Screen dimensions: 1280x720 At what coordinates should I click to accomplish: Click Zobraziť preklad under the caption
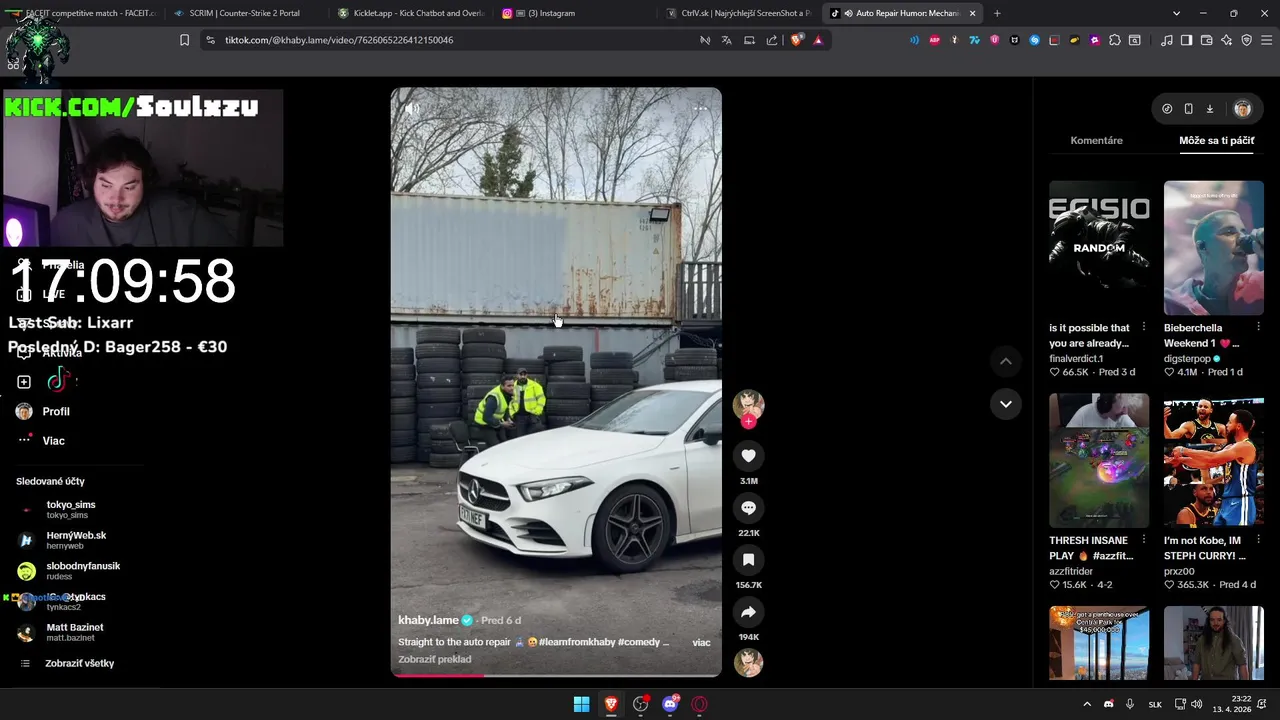[434, 659]
